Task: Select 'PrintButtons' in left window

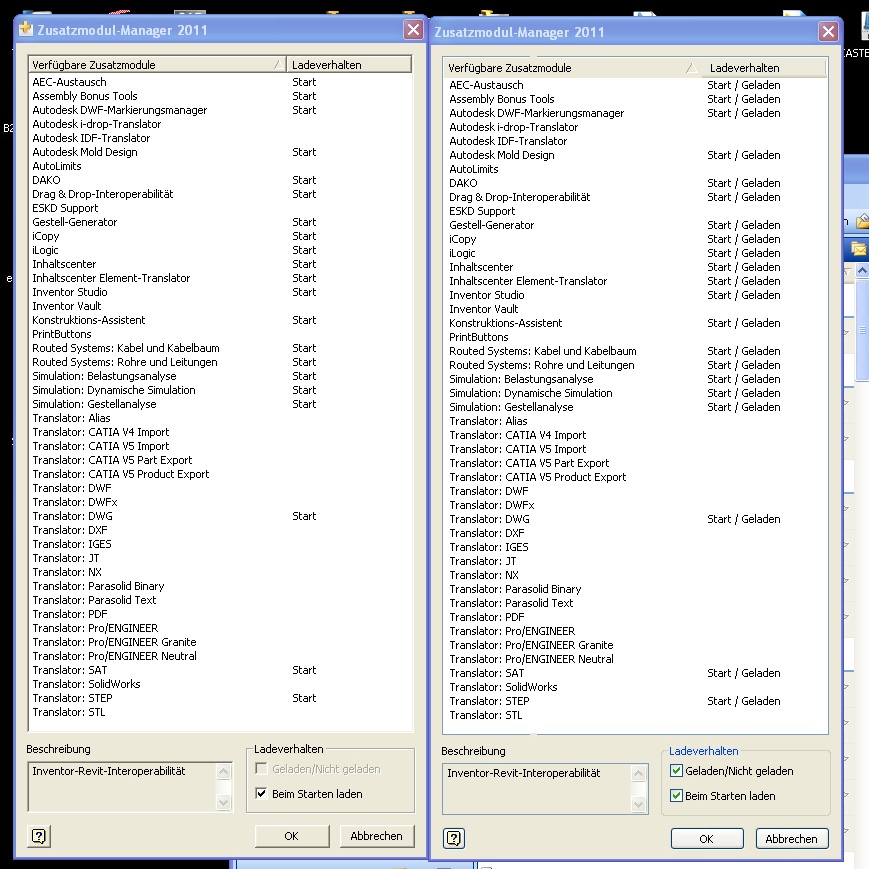Action: (x=62, y=334)
